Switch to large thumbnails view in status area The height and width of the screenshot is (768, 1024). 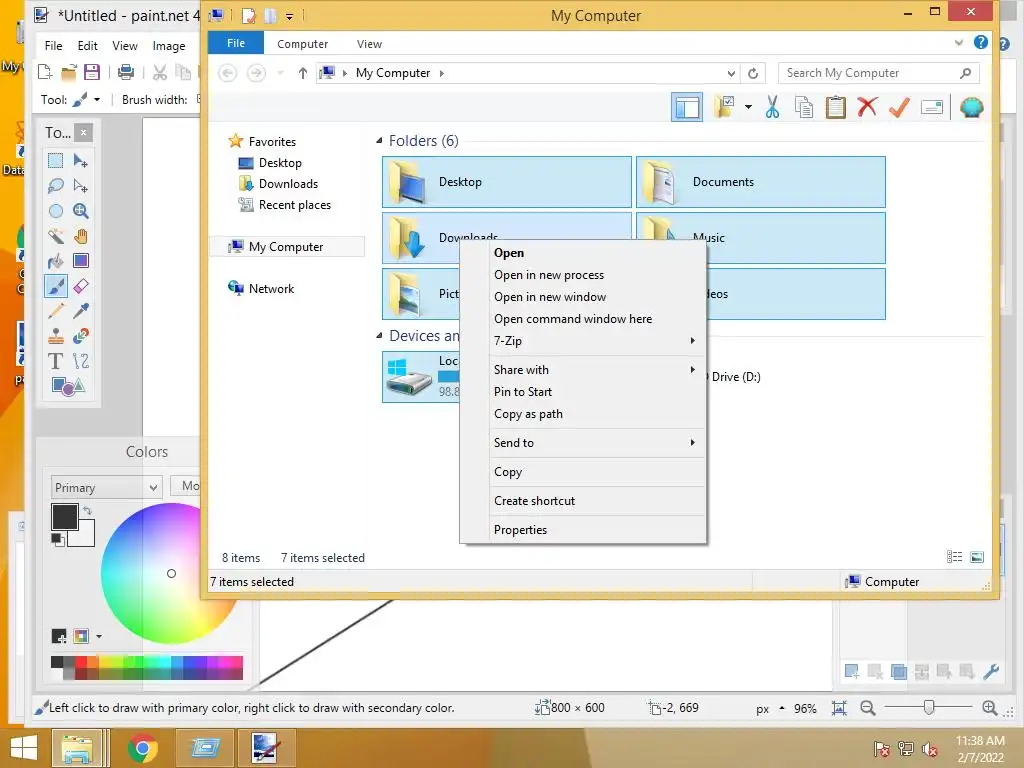(977, 557)
